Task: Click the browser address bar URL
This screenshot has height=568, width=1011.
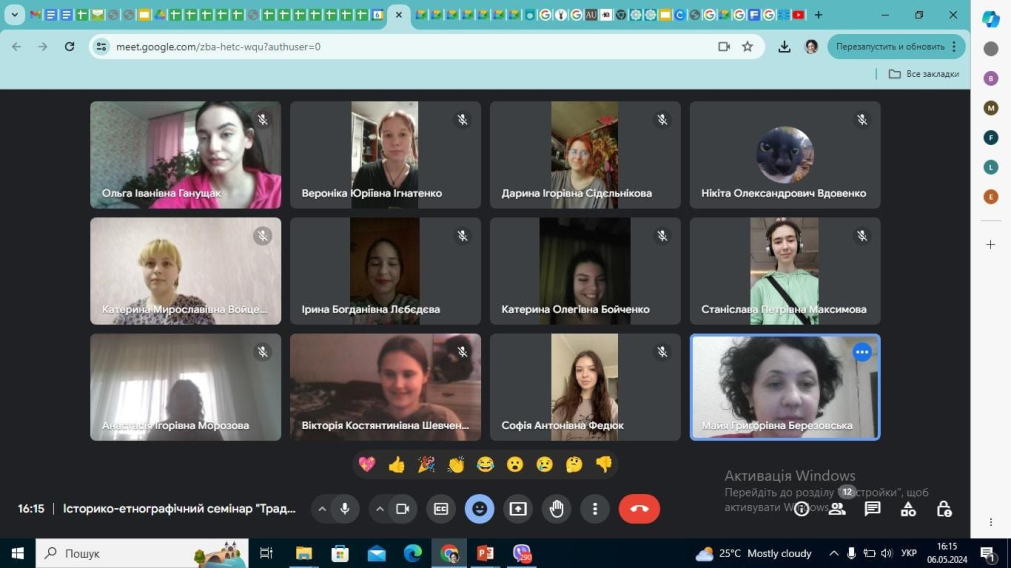Action: (219, 46)
